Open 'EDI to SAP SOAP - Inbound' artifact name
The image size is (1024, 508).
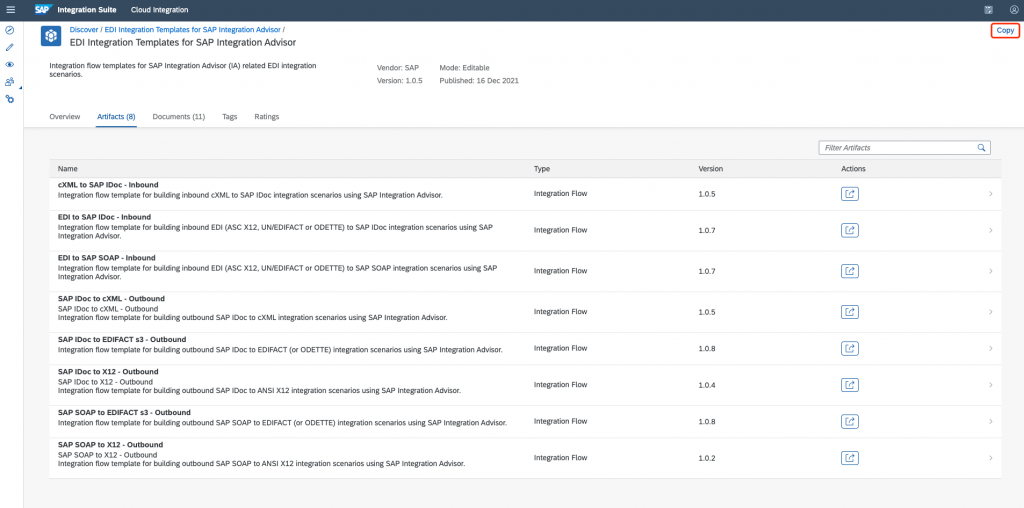pyautogui.click(x=107, y=258)
